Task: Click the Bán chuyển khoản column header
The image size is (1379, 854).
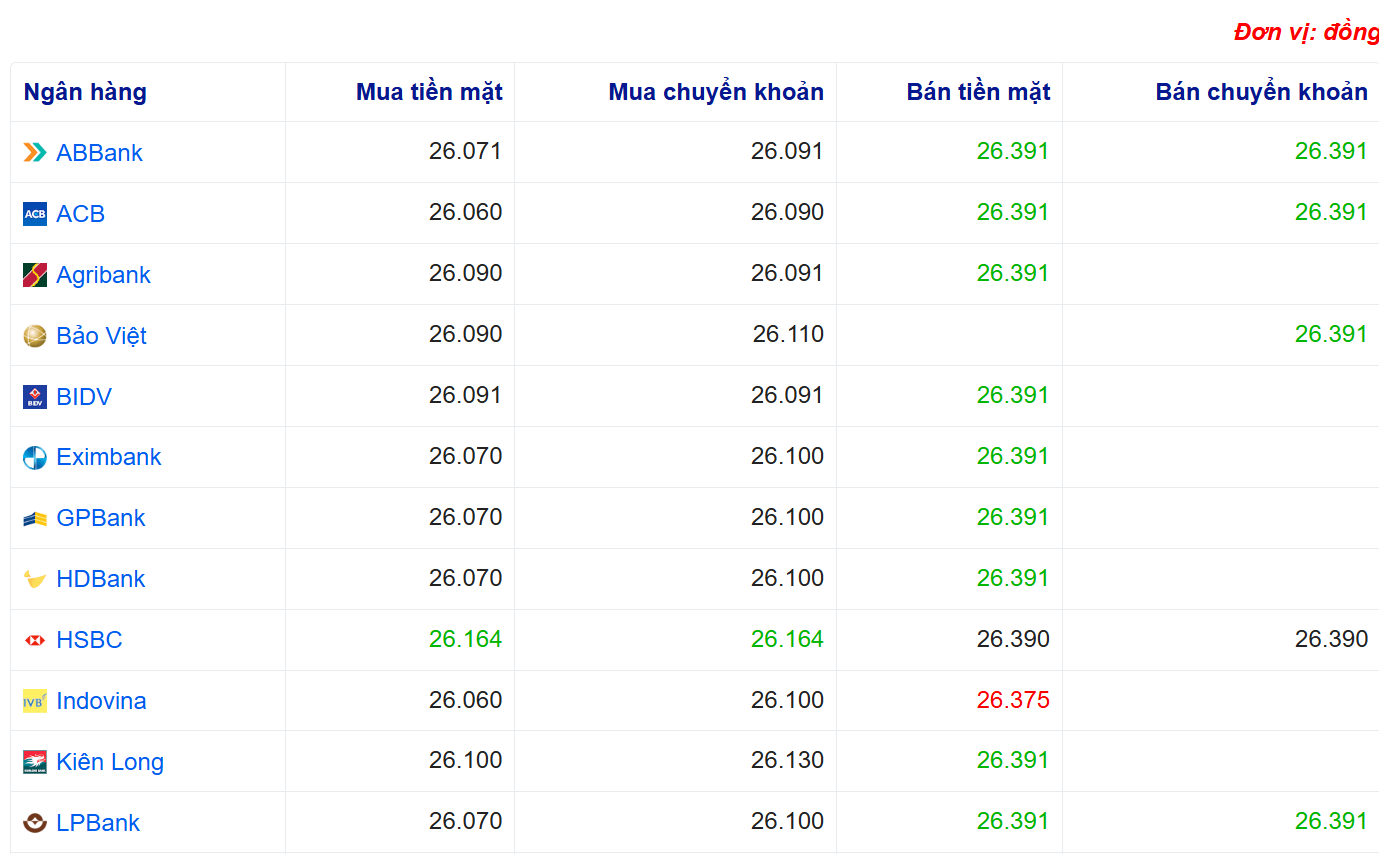Action: coord(1261,92)
